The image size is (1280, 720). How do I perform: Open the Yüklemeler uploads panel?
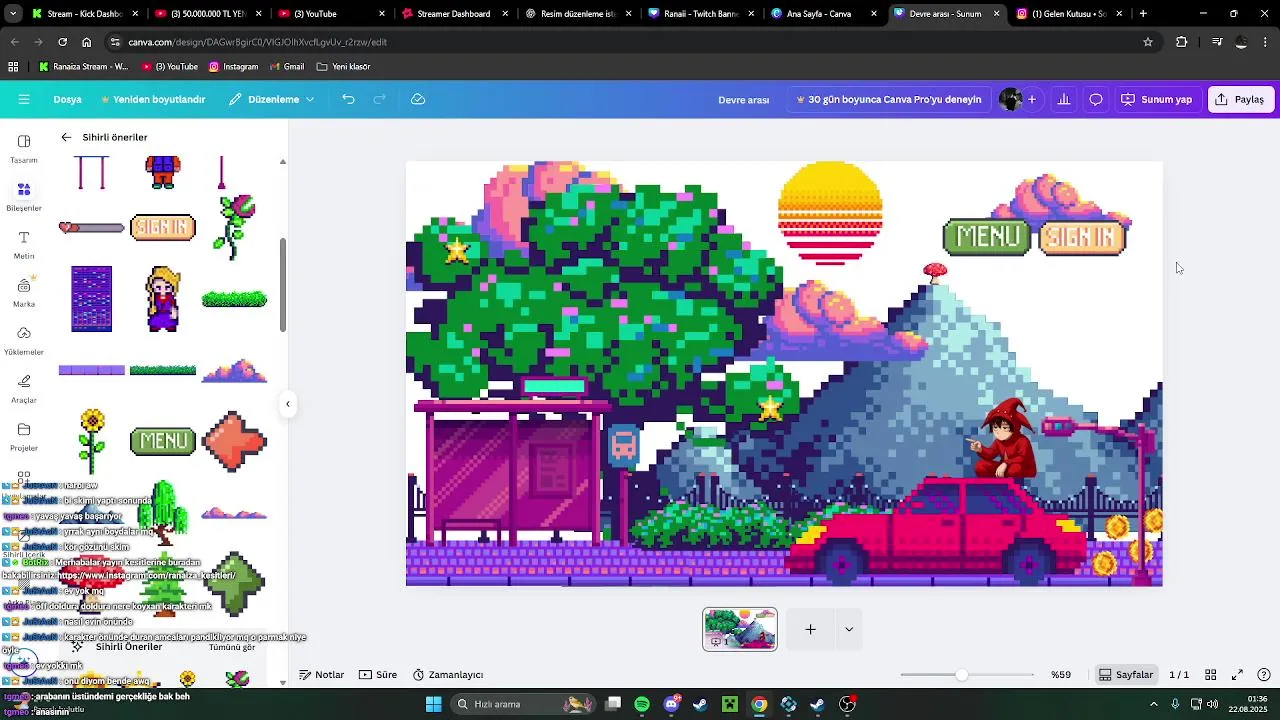pyautogui.click(x=24, y=340)
